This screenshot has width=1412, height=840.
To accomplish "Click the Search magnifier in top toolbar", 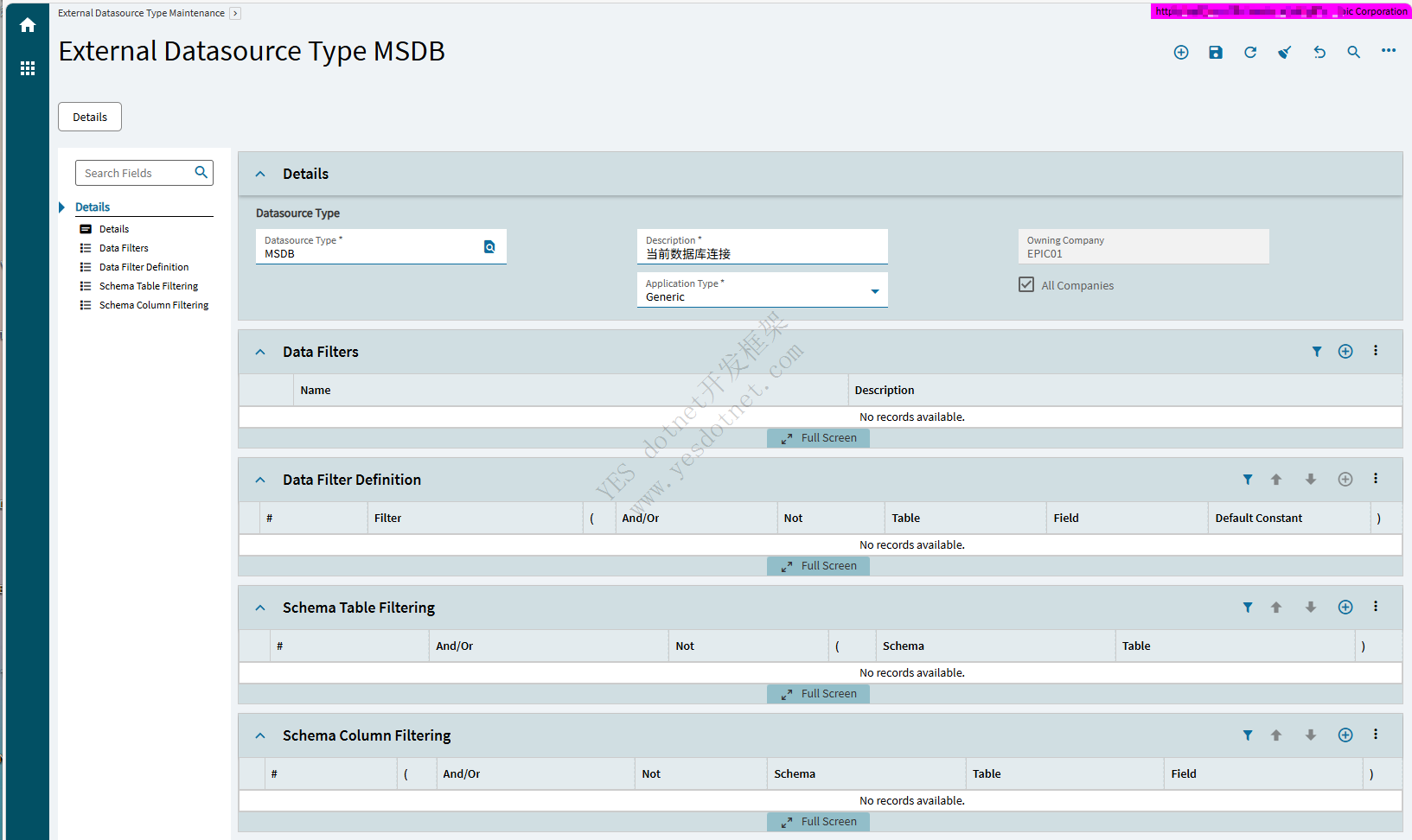I will [x=1354, y=53].
